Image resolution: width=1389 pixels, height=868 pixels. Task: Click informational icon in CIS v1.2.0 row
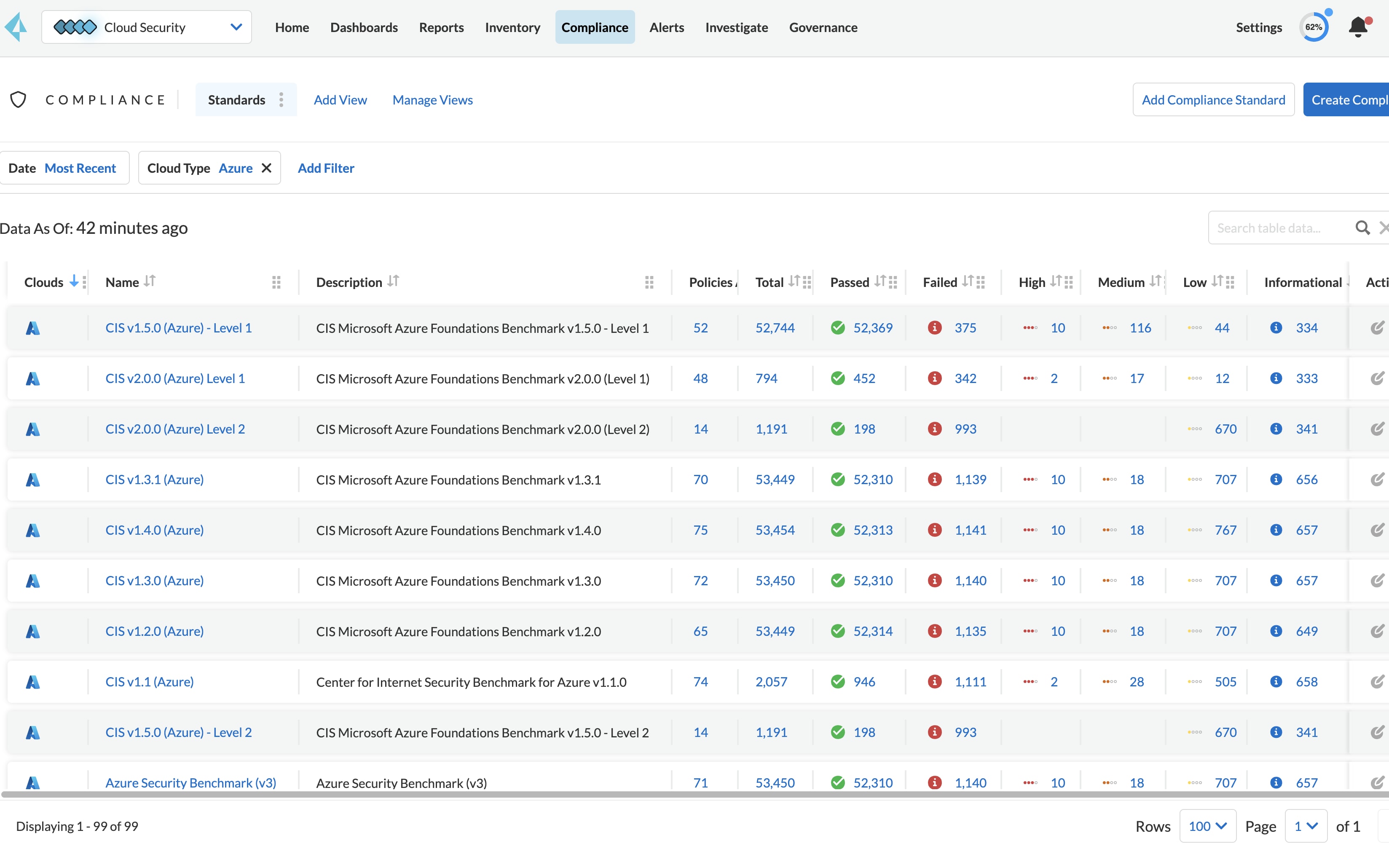[1276, 631]
